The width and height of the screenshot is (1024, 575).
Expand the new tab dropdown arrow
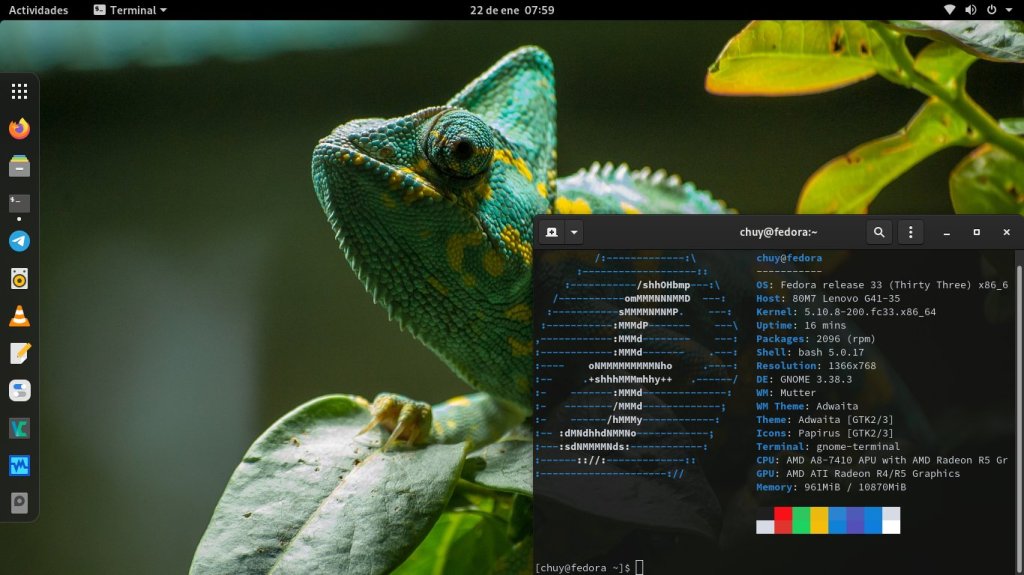point(574,232)
